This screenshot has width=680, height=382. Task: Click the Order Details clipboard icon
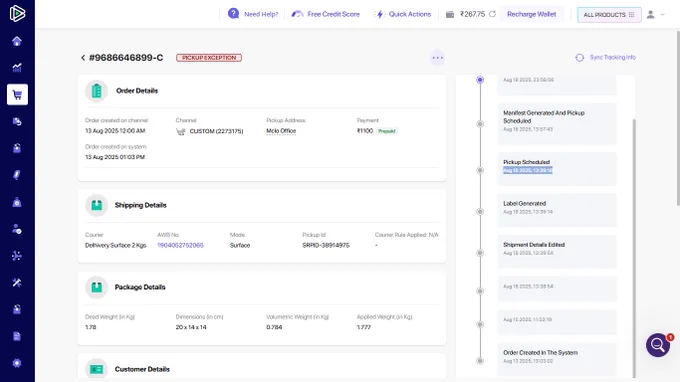(96, 91)
